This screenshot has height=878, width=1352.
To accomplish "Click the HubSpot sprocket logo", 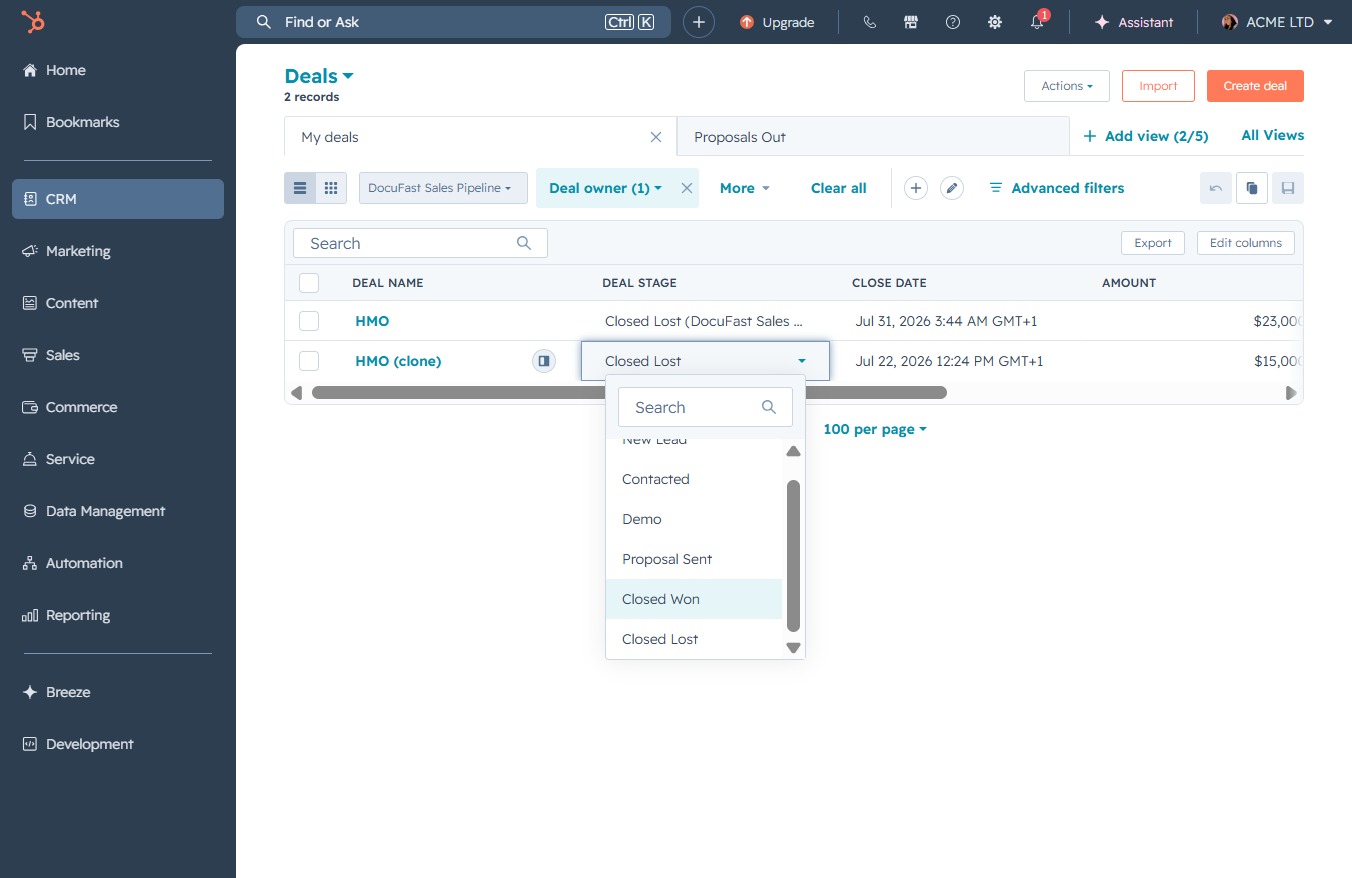I will 32,22.
